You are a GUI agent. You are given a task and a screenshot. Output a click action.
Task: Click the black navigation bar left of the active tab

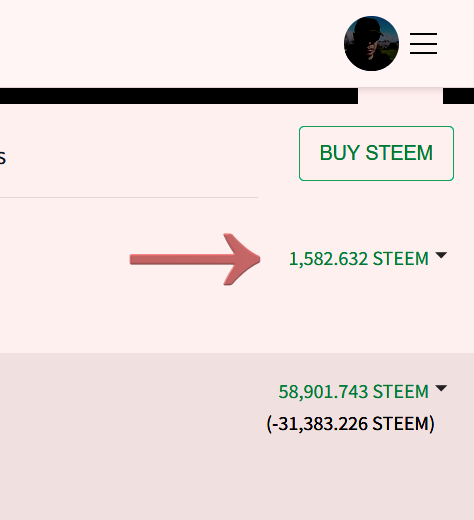tap(179, 96)
